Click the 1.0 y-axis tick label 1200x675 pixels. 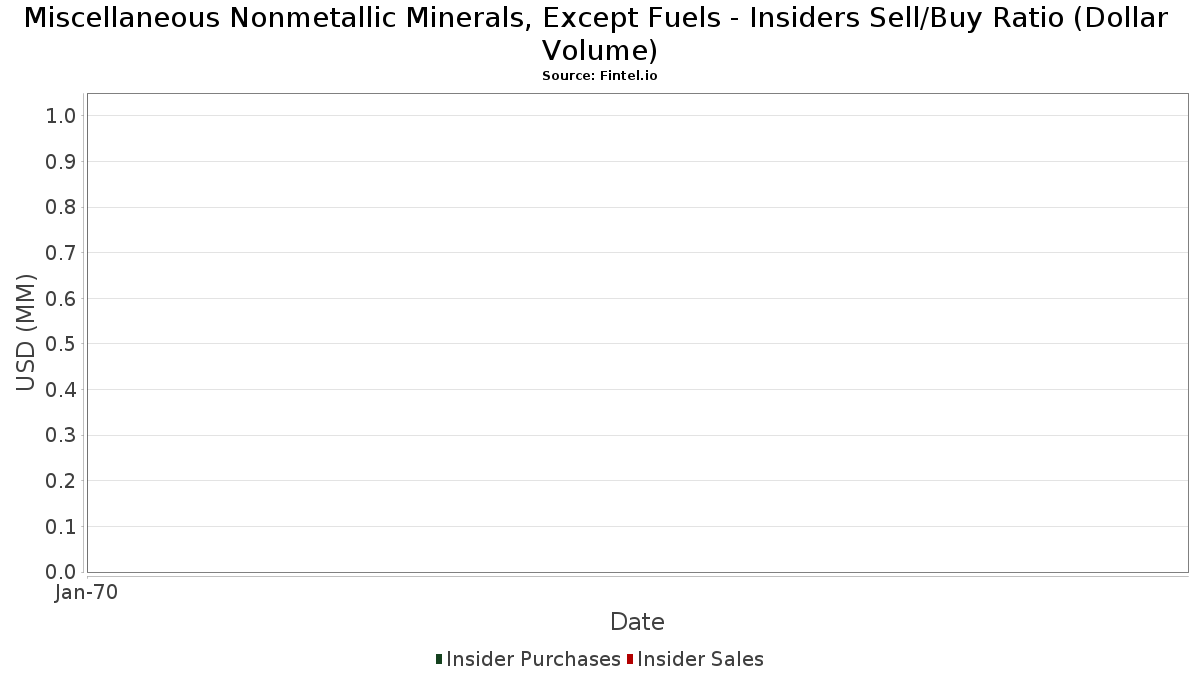click(61, 116)
